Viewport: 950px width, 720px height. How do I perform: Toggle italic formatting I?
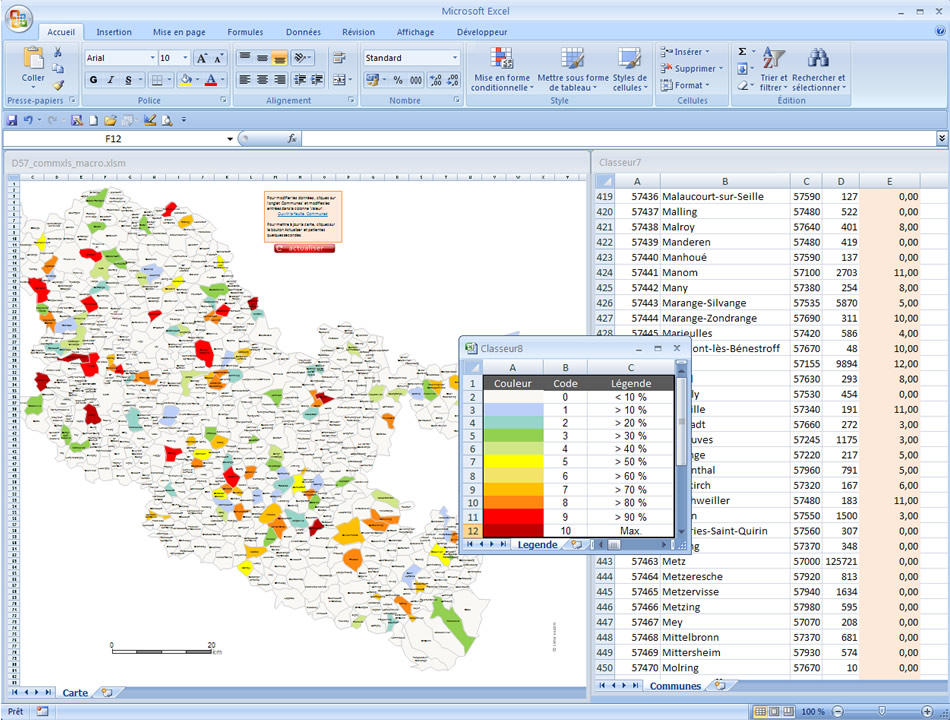pos(111,80)
